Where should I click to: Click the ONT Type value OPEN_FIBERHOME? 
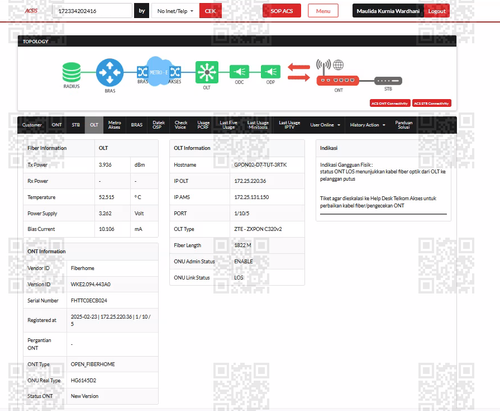(x=93, y=364)
